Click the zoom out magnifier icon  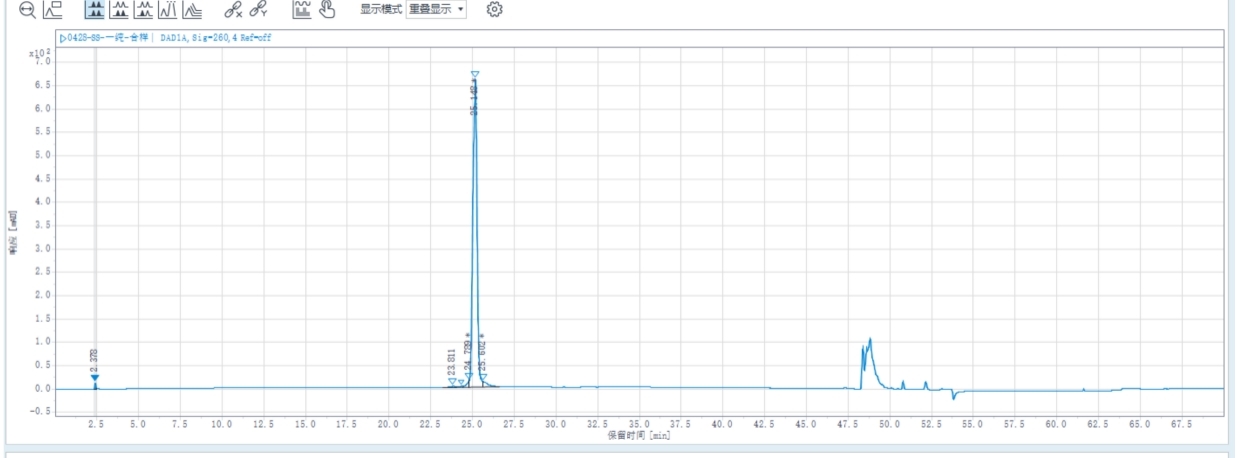[27, 10]
